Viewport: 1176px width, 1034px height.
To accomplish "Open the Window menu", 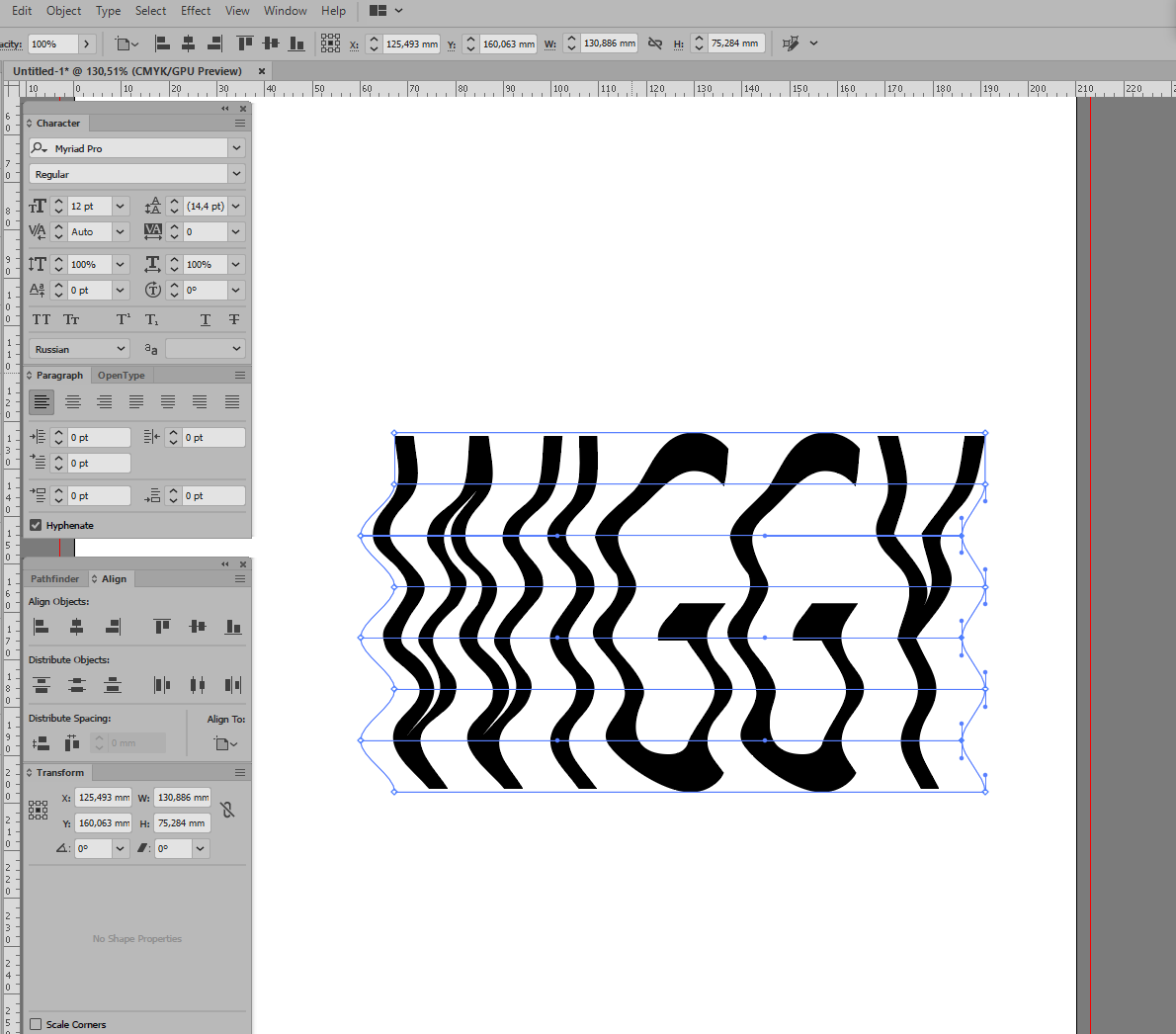I will coord(285,11).
